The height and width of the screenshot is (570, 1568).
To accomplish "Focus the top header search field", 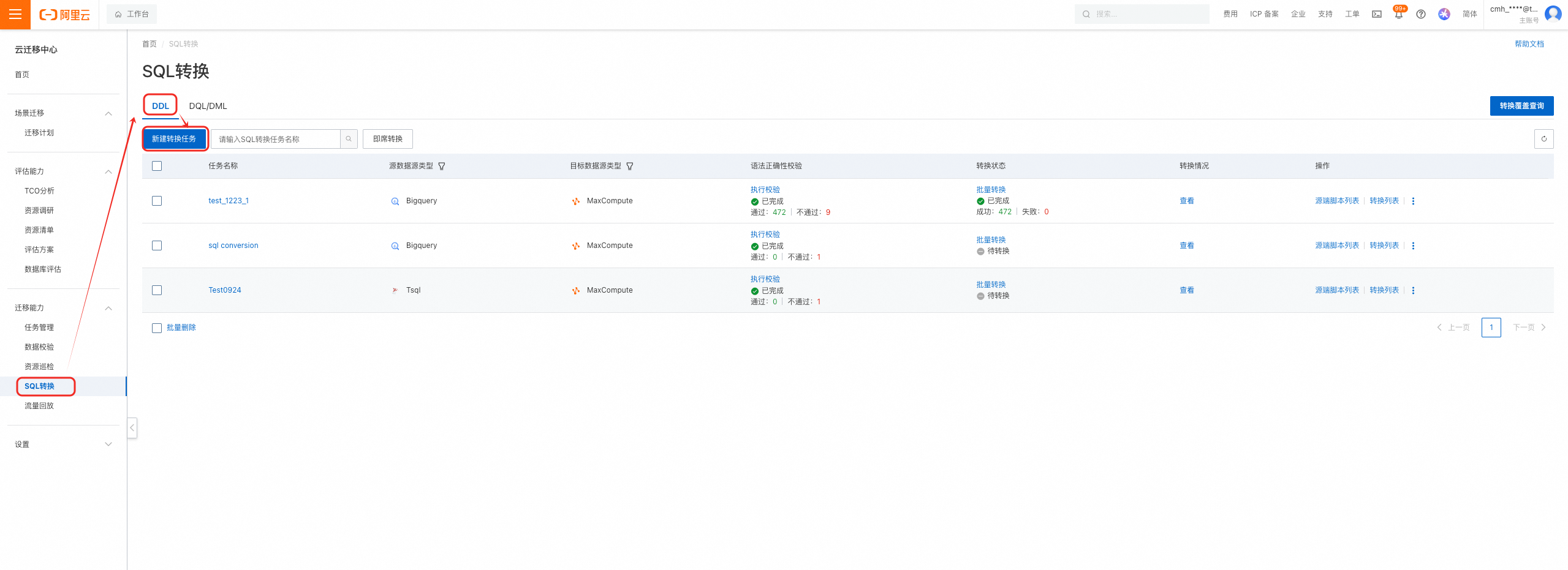I will (x=1142, y=14).
